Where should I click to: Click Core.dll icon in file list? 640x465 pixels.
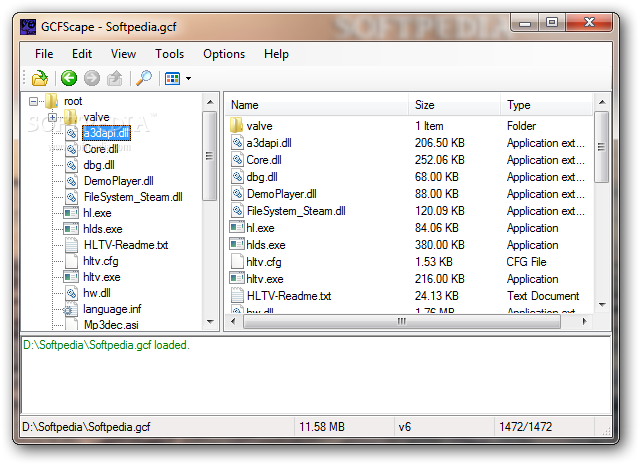(x=237, y=160)
